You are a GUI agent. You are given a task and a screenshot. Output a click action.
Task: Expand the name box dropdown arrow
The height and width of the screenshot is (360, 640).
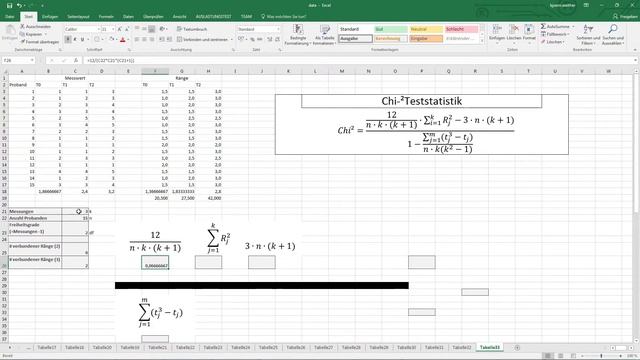[32, 60]
